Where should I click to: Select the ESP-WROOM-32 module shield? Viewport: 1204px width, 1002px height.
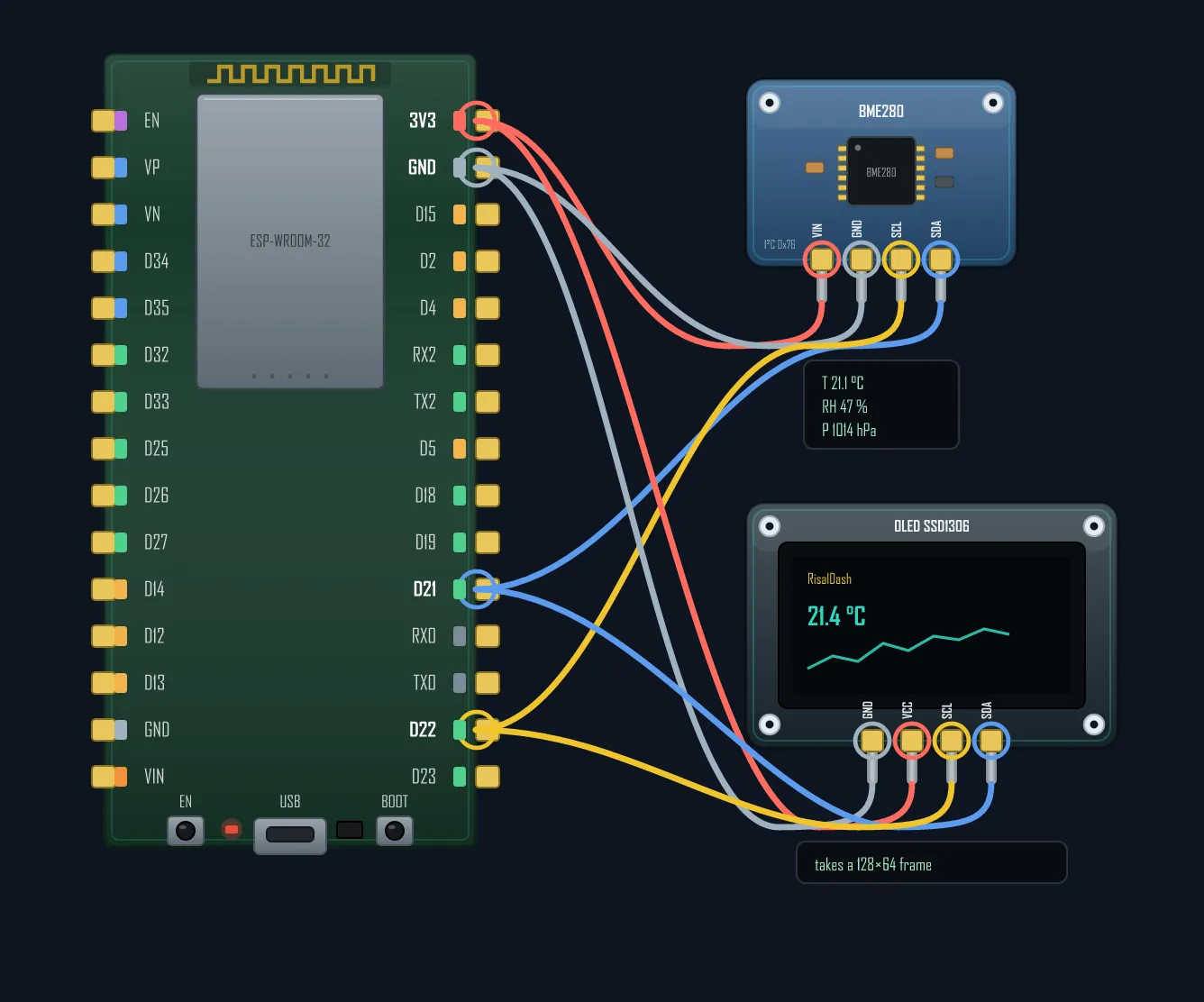[290, 241]
